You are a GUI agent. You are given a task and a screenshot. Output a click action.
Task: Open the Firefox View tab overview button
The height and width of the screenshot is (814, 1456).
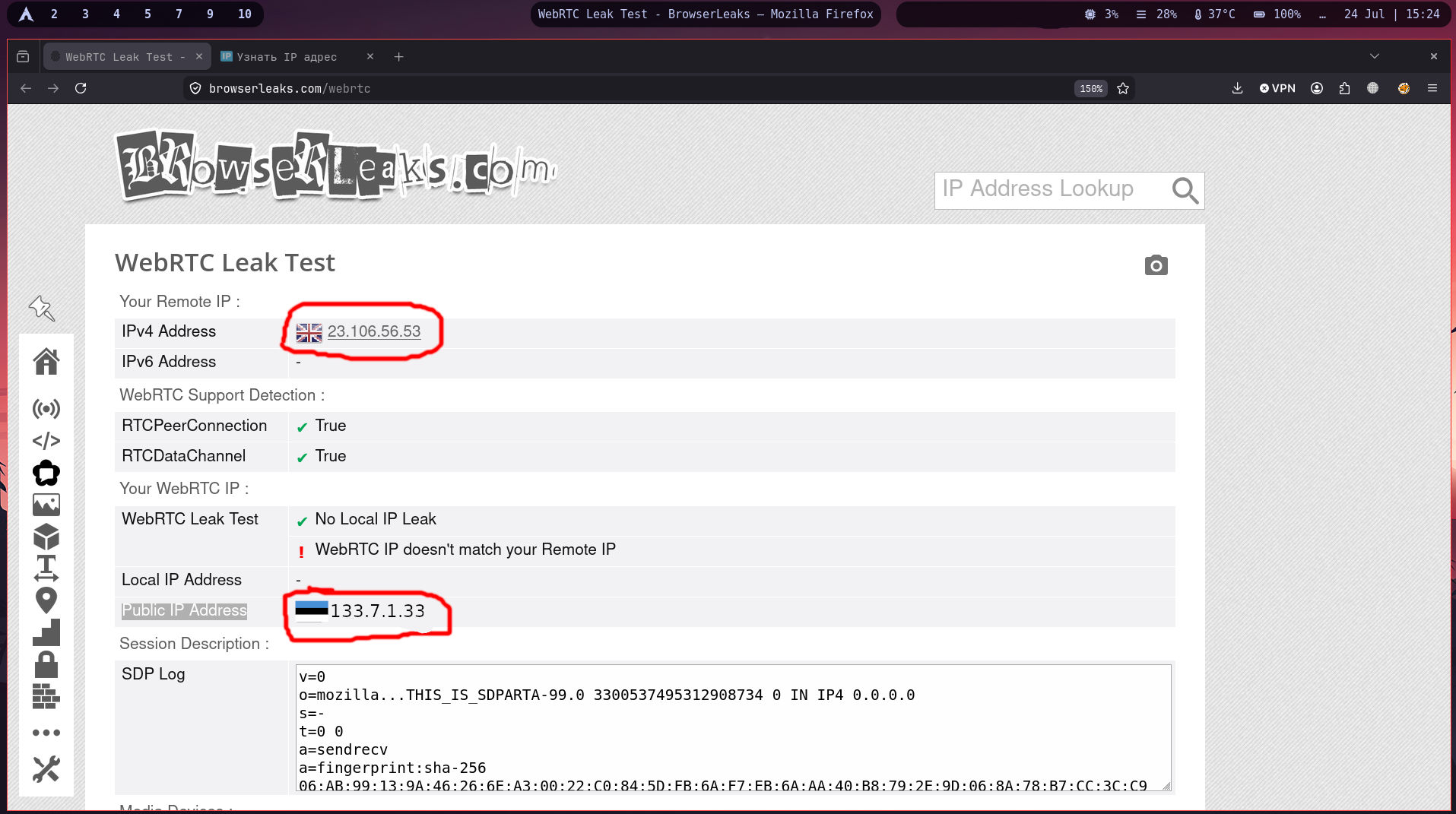coord(23,57)
